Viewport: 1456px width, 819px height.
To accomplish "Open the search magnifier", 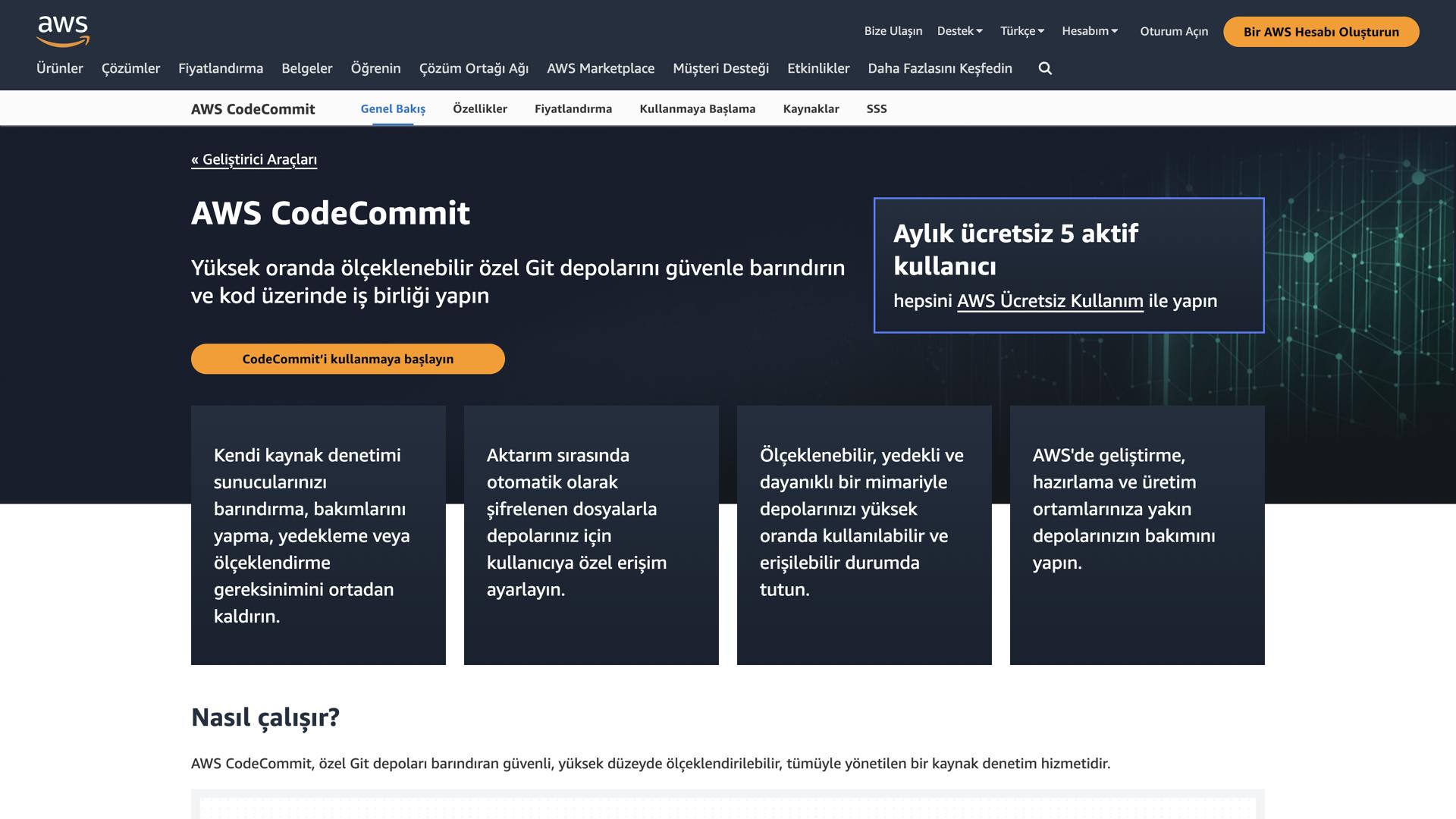I will click(x=1045, y=68).
